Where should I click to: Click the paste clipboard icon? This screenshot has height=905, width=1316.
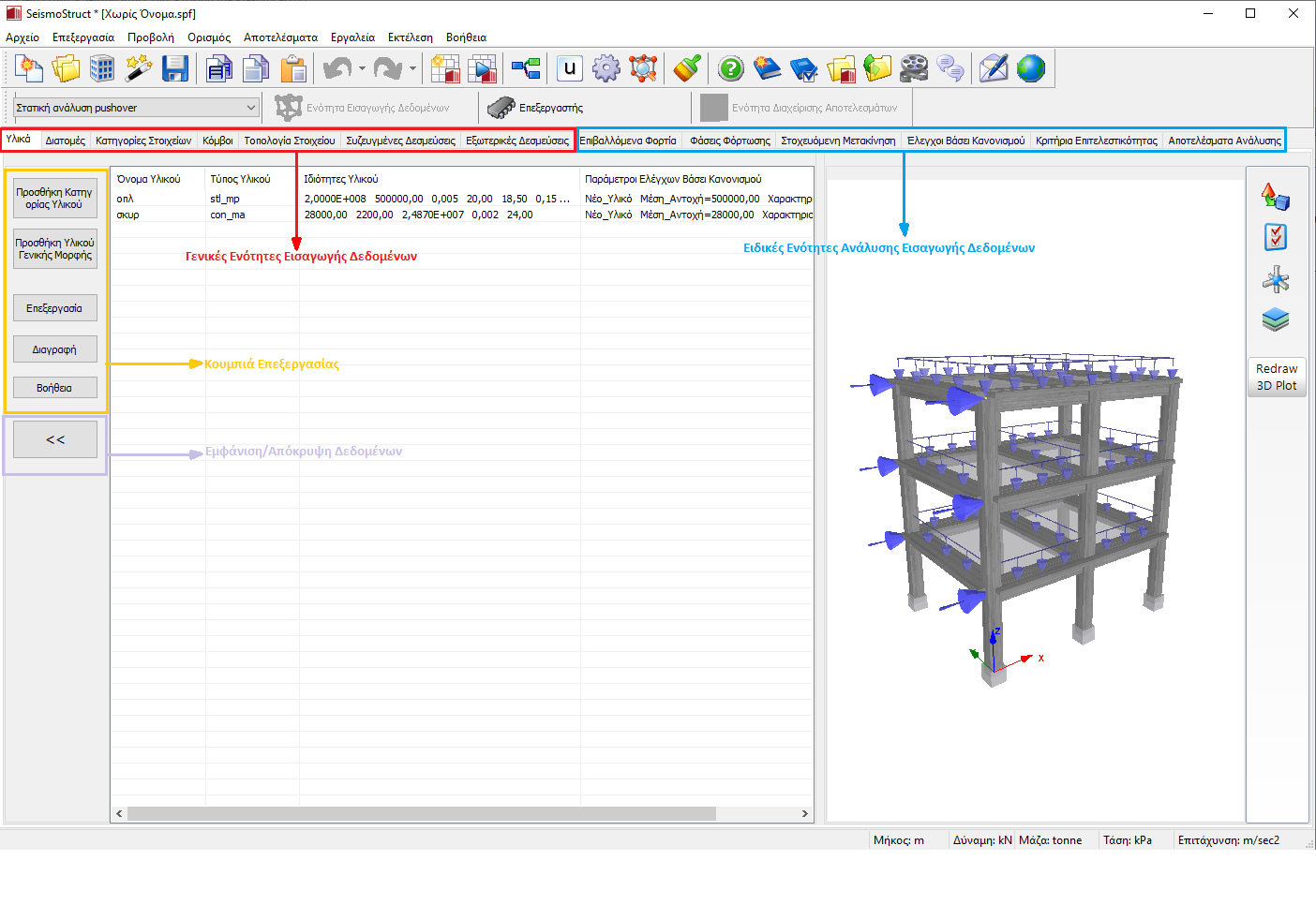(x=293, y=68)
